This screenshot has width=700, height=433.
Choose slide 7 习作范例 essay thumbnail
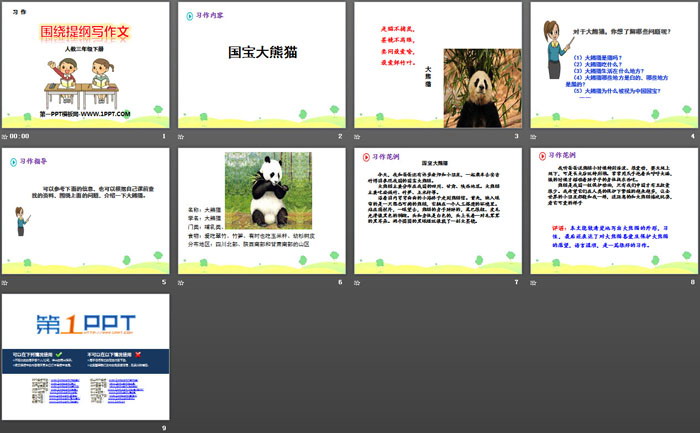(x=439, y=211)
